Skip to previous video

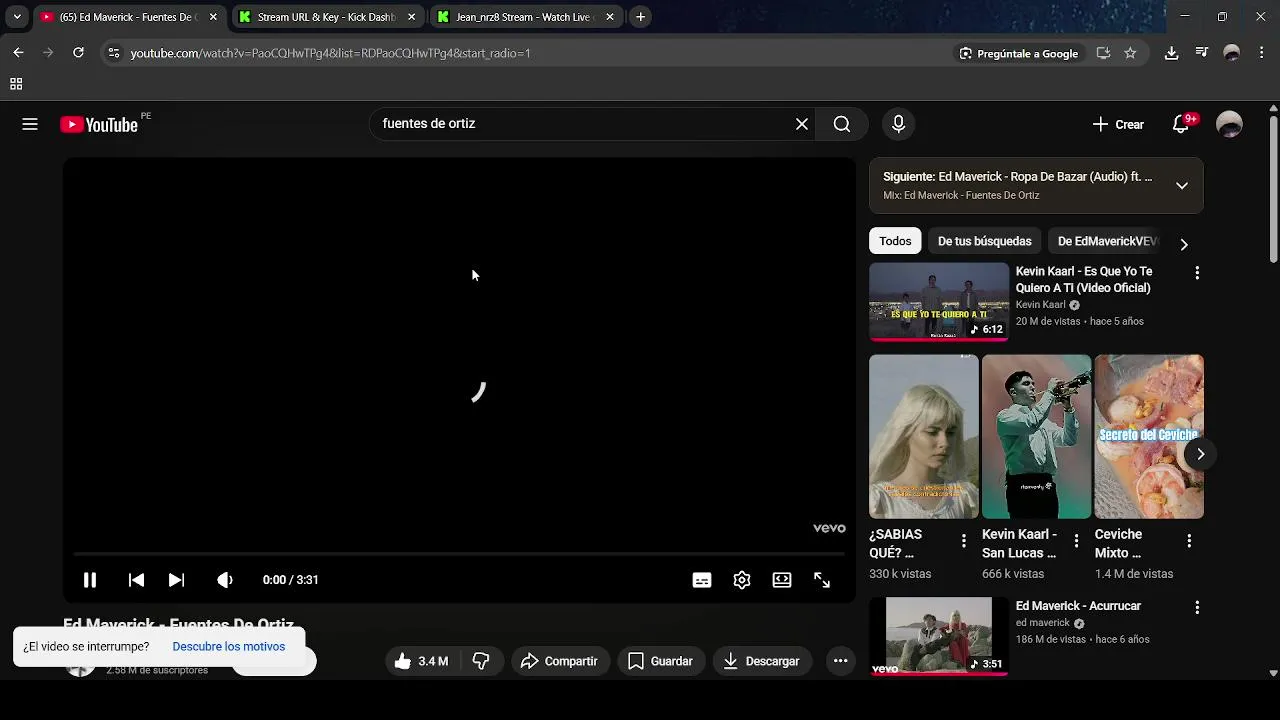(136, 580)
